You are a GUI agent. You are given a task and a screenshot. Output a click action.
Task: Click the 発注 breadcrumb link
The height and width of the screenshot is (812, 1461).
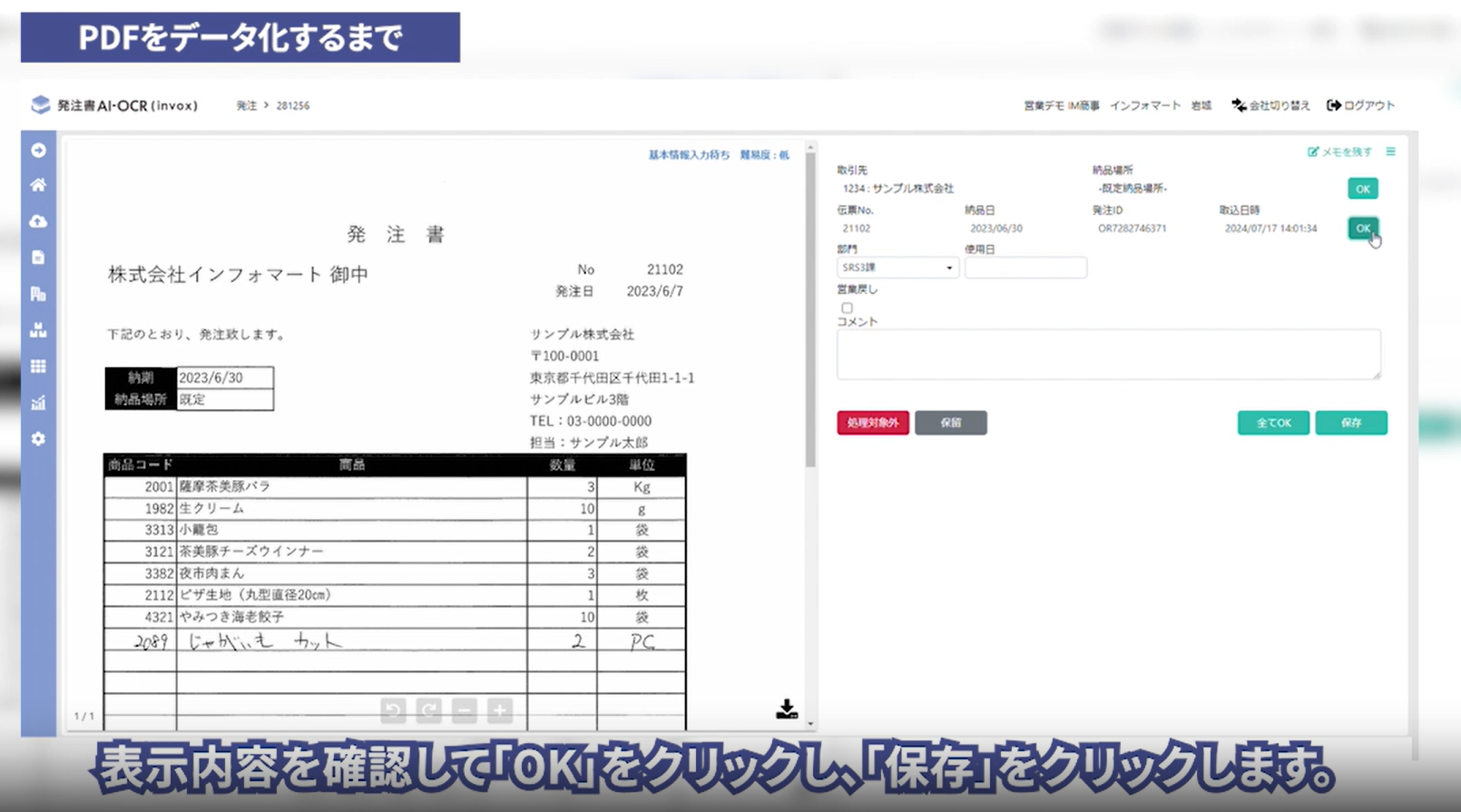(246, 106)
